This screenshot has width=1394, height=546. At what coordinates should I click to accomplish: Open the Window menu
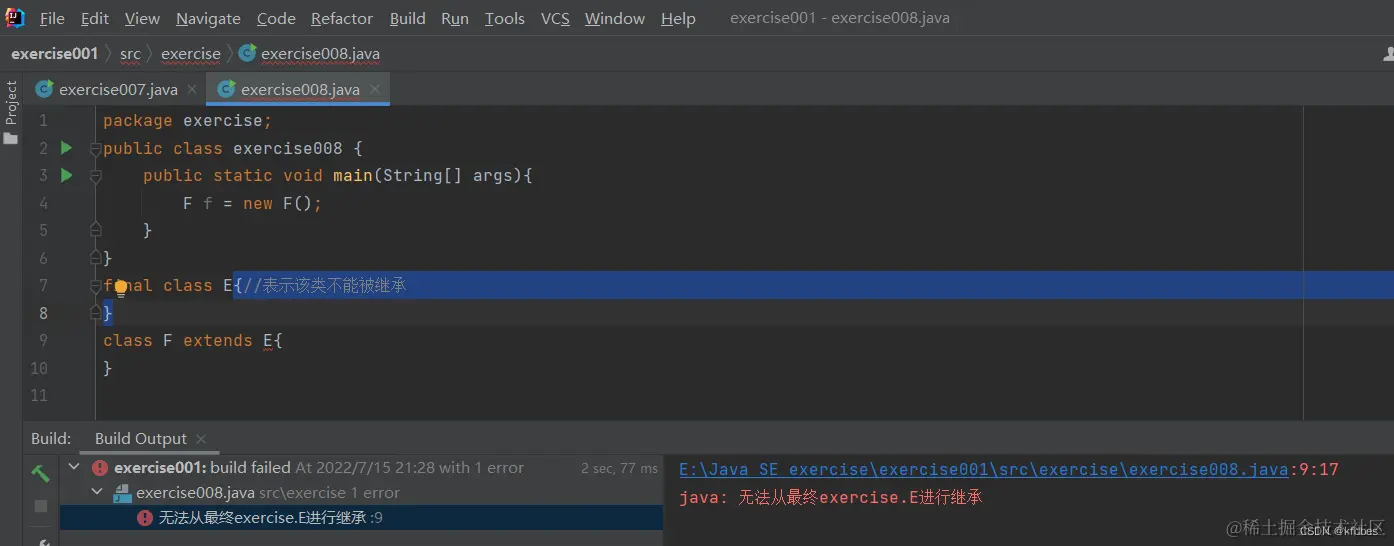click(x=615, y=18)
